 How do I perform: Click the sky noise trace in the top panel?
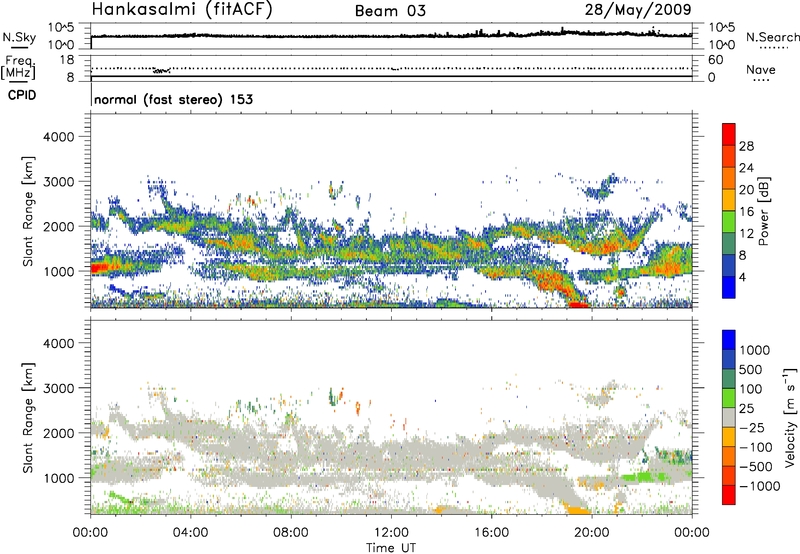pyautogui.click(x=391, y=35)
